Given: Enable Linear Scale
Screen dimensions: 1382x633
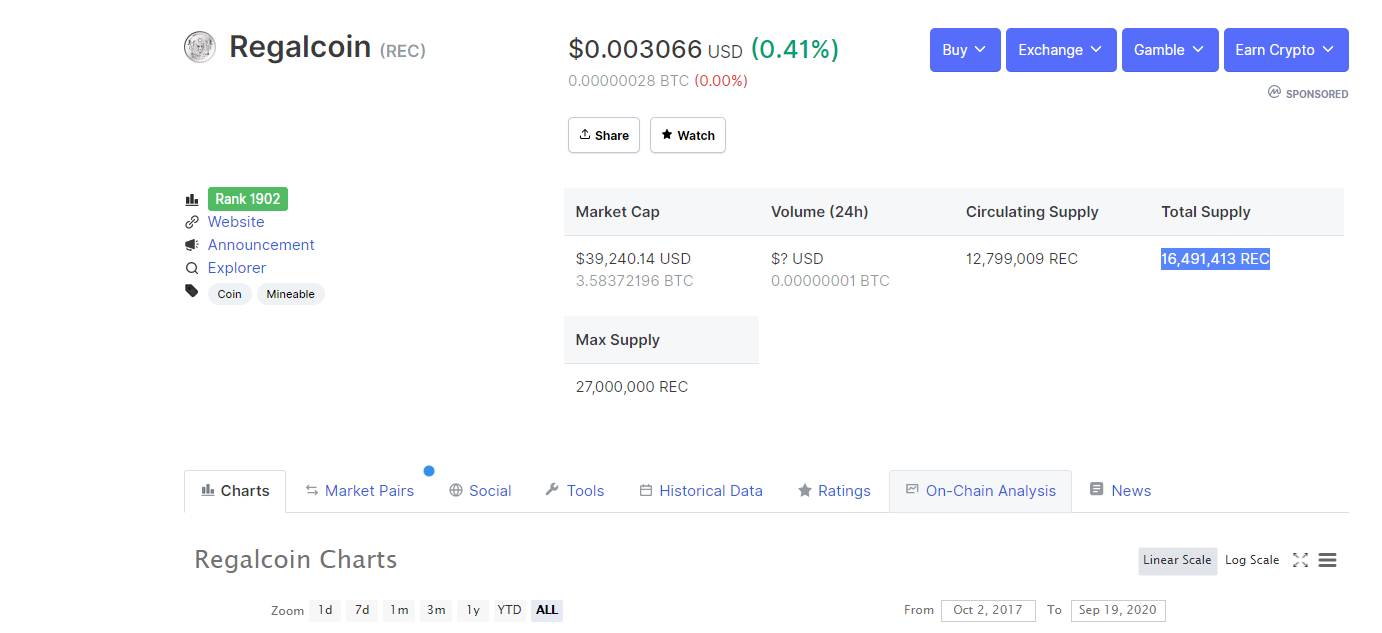Looking at the screenshot, I should 1177,560.
